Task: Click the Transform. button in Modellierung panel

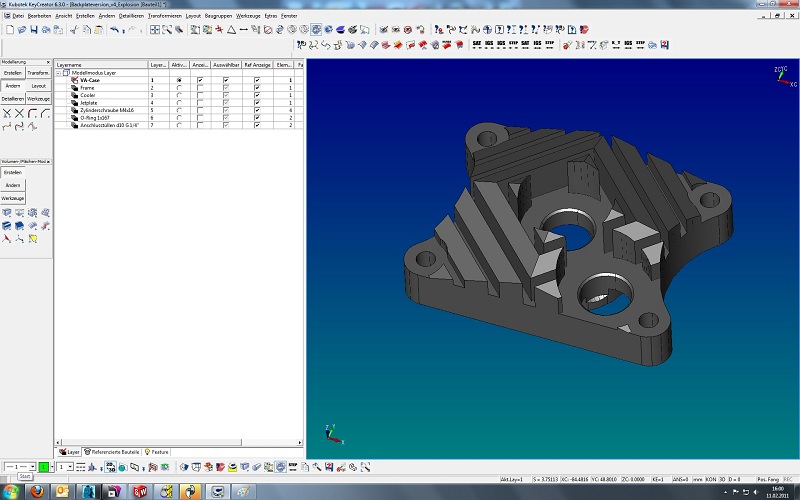Action: pyautogui.click(x=38, y=73)
